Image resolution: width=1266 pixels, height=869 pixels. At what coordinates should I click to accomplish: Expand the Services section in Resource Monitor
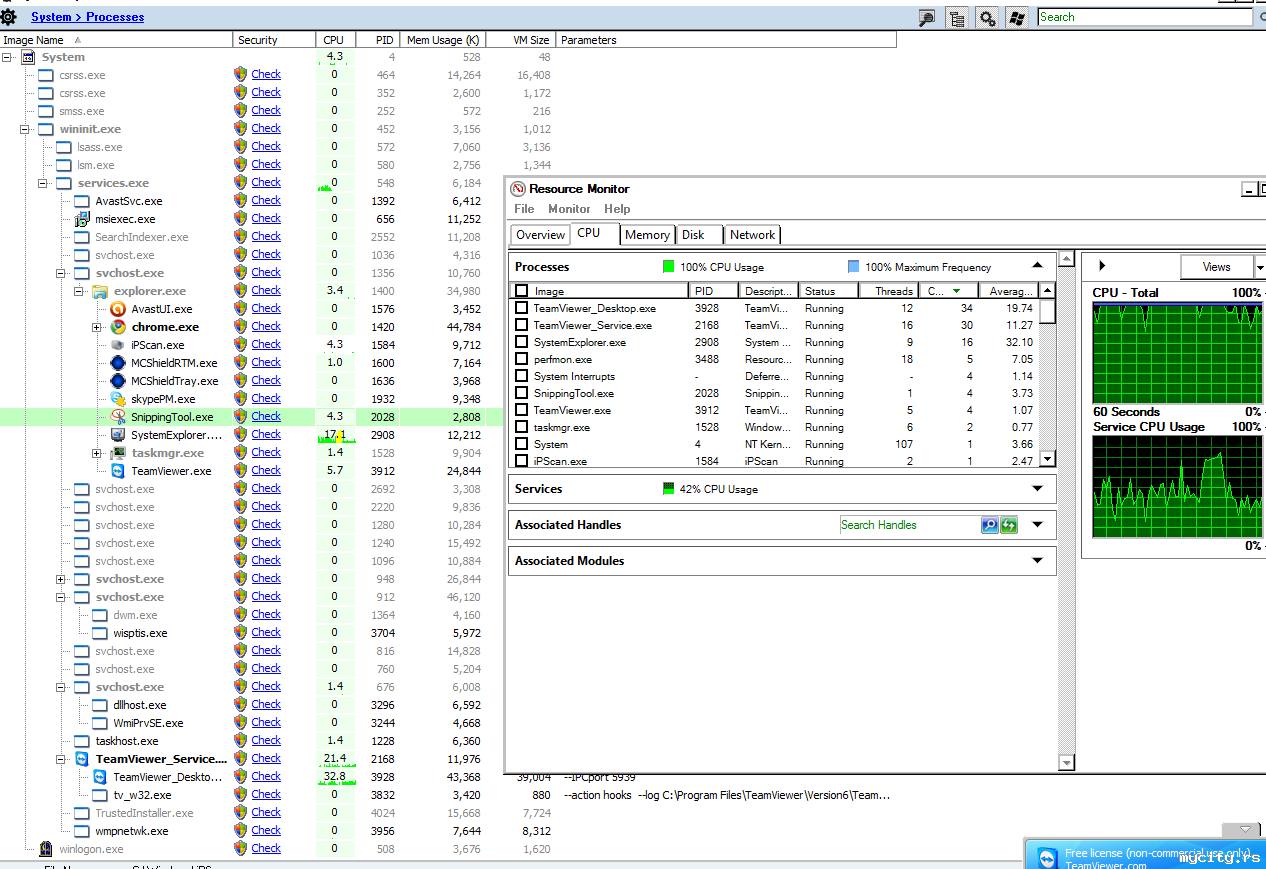click(x=1037, y=489)
